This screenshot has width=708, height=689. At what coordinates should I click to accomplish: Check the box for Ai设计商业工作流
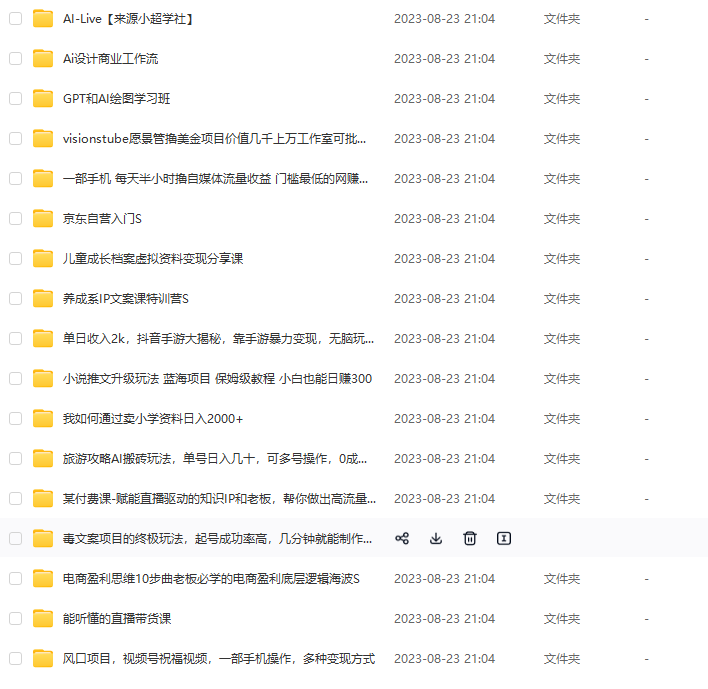[x=16, y=59]
